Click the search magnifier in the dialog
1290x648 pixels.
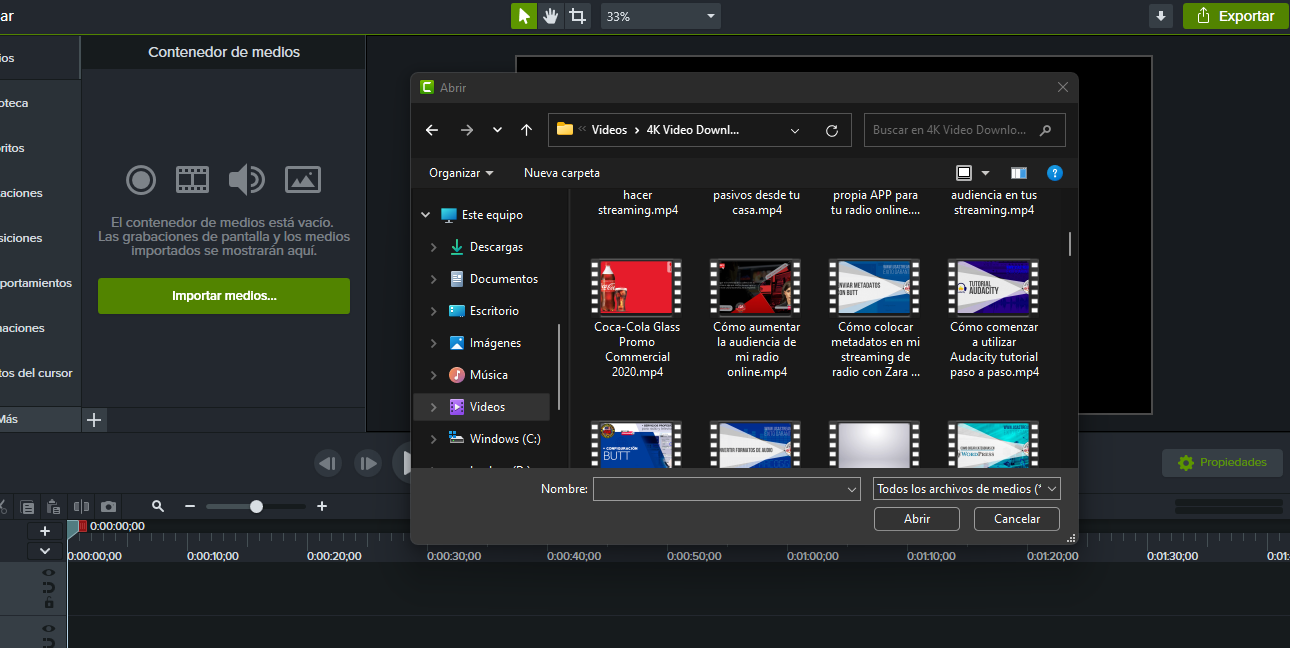(1046, 130)
